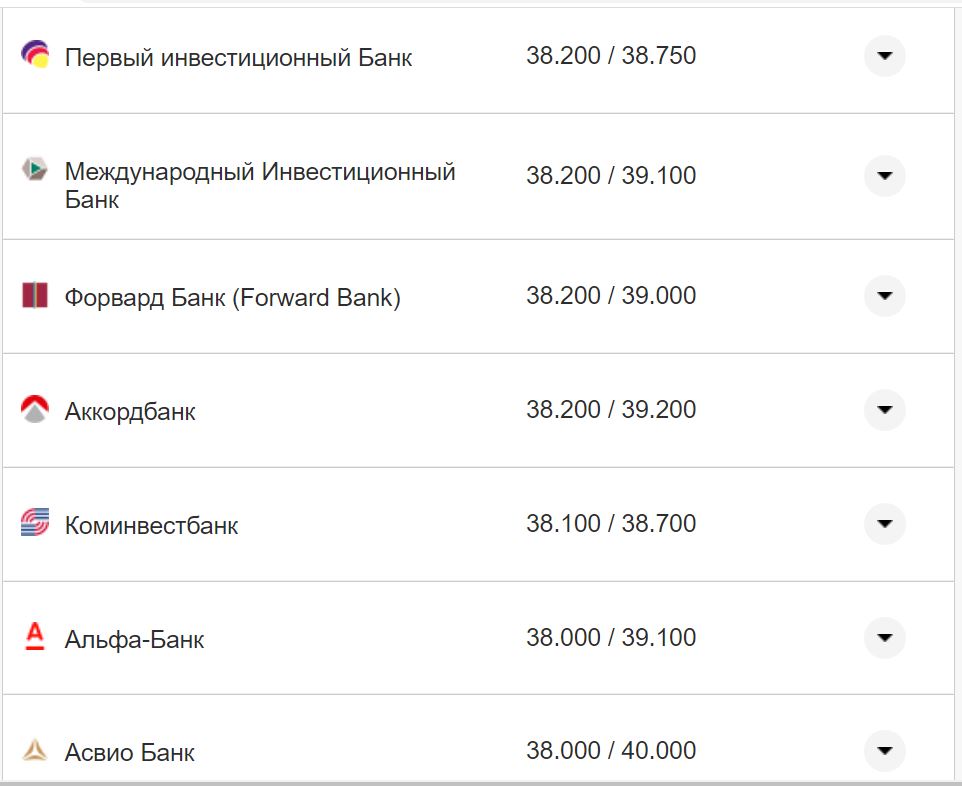
Task: Click the red Альфа-Банк letter icon
Action: (34, 637)
